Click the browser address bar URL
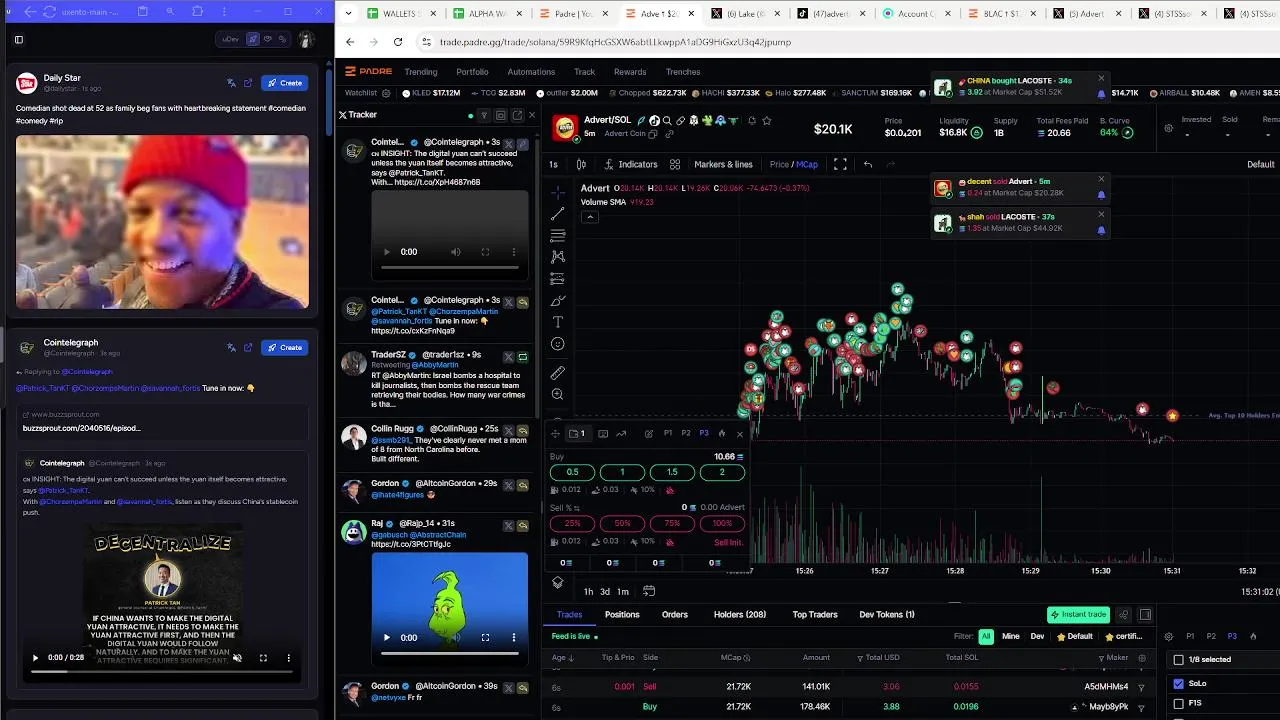 615,42
